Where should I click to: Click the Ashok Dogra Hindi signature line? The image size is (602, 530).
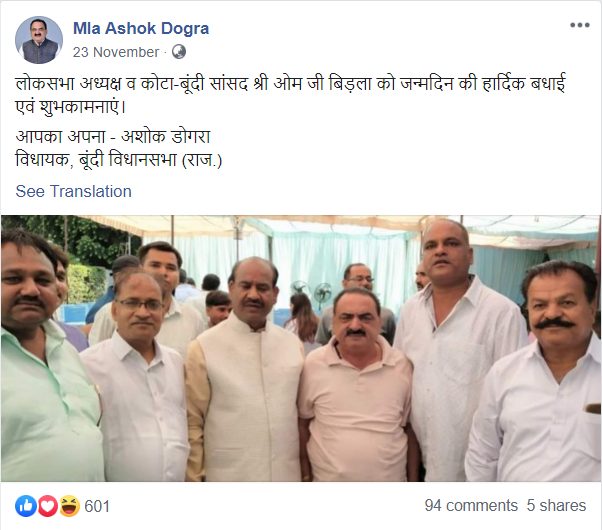[x=113, y=136]
